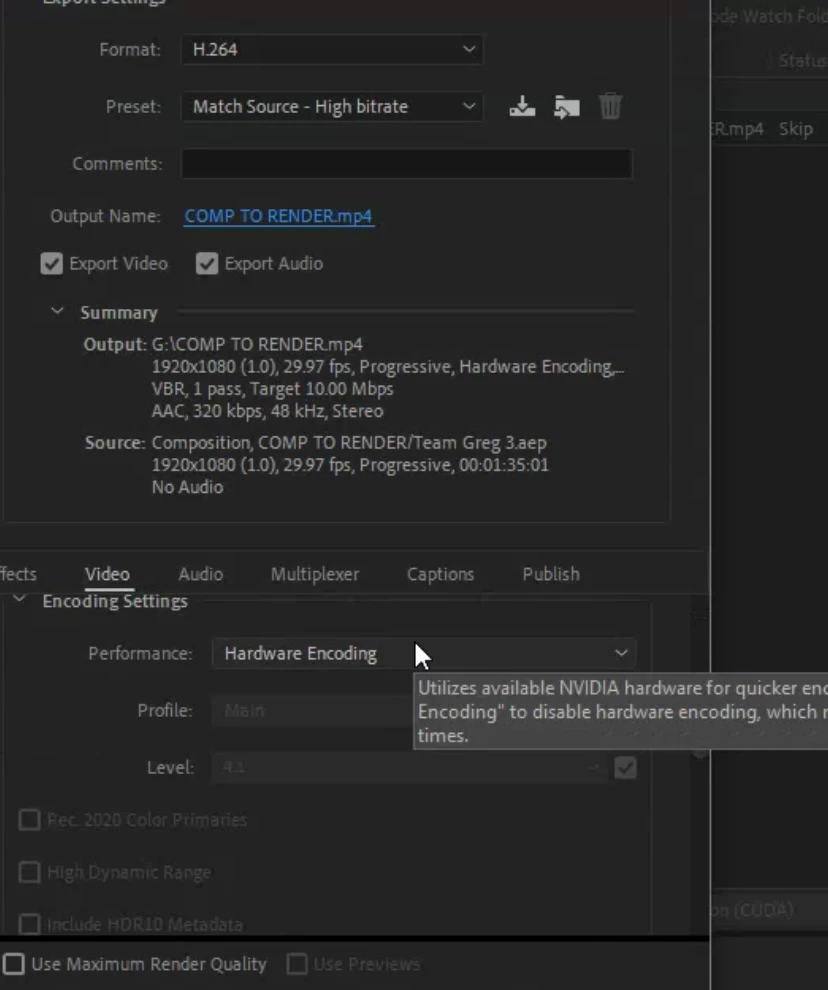Click the G:\COMP TO RENDER.mp4 output path text
This screenshot has height=990, width=828.
[x=257, y=345]
